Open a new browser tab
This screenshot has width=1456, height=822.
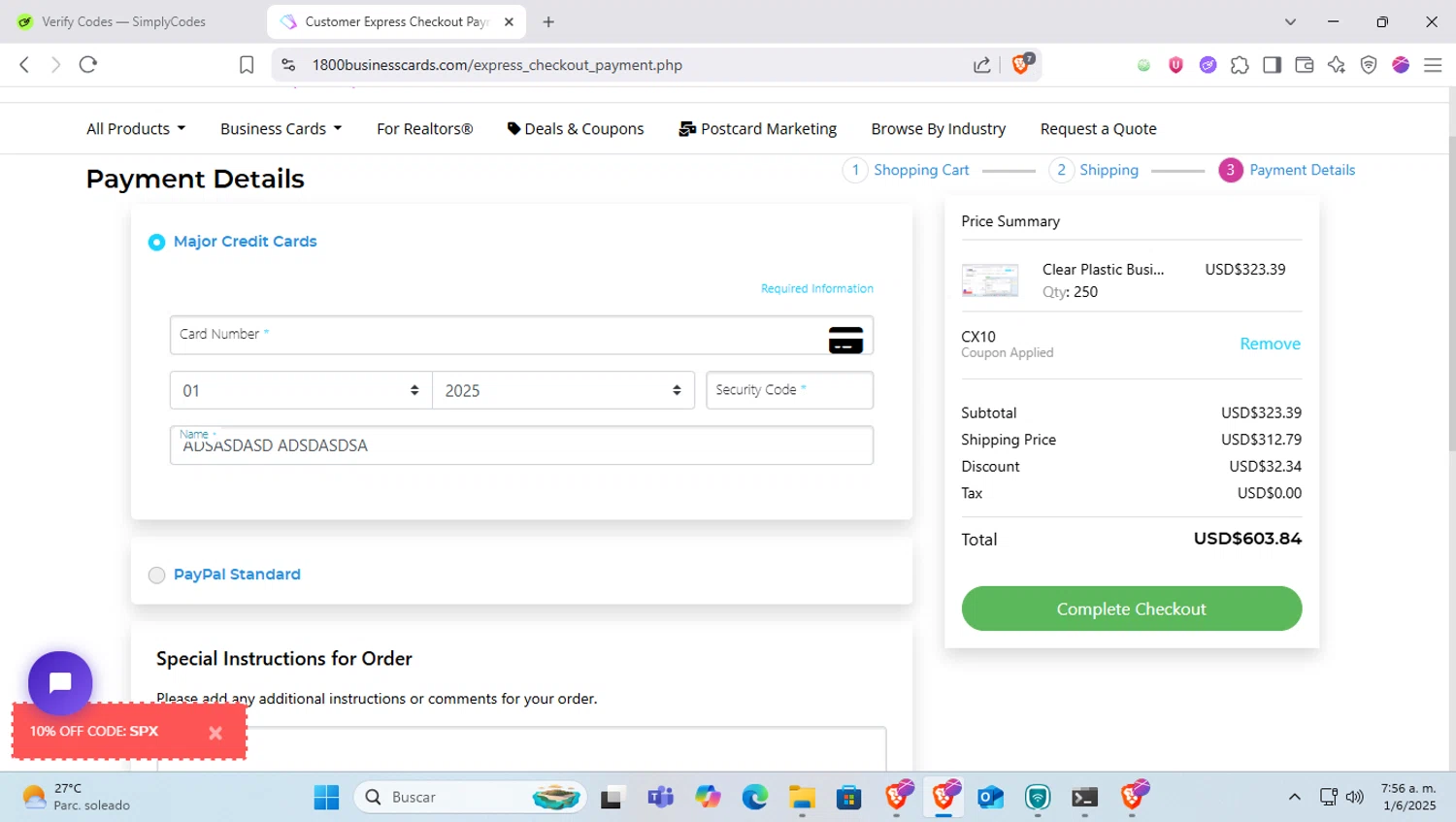click(548, 21)
